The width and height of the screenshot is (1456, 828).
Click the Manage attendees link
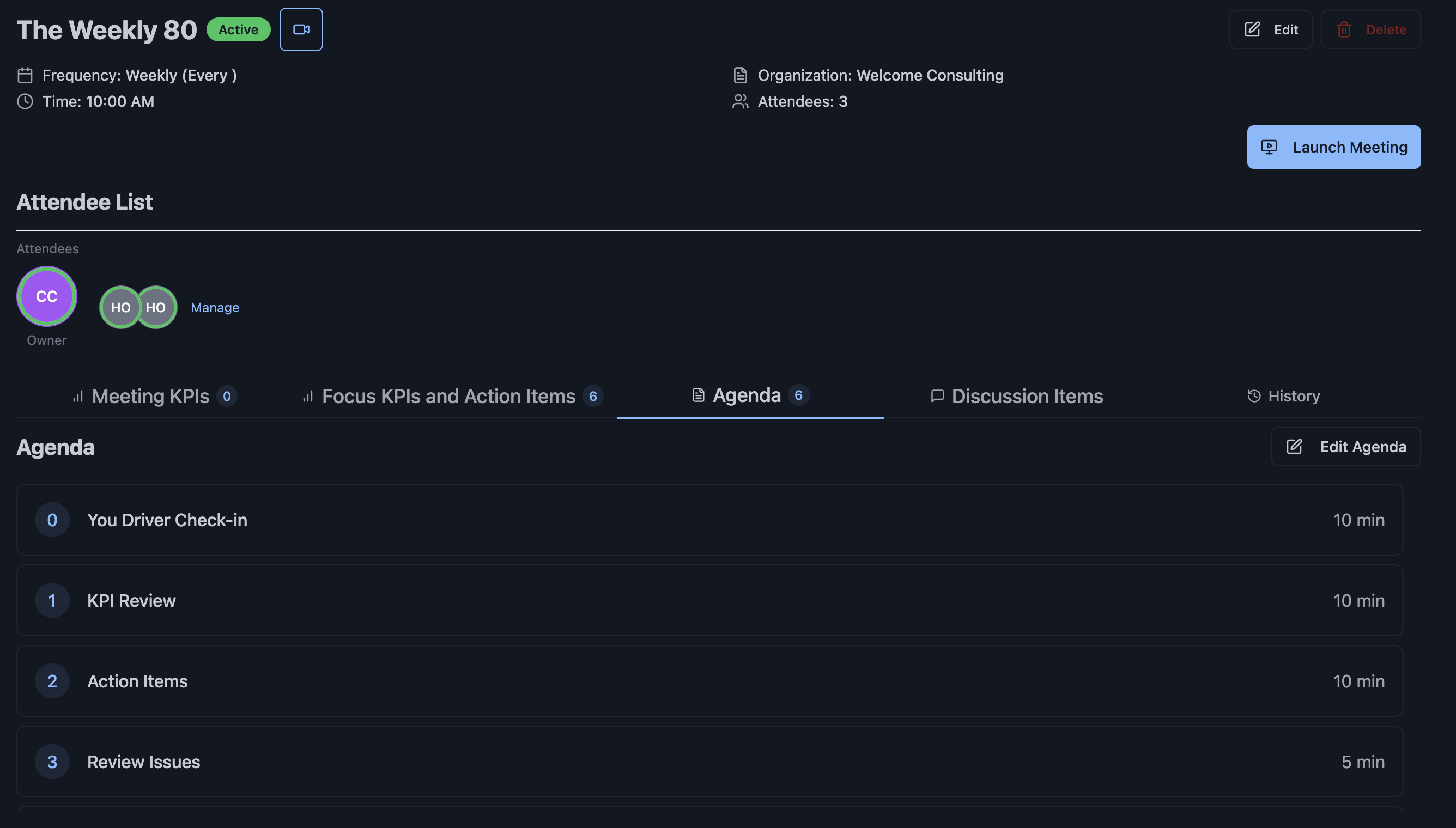(x=214, y=308)
